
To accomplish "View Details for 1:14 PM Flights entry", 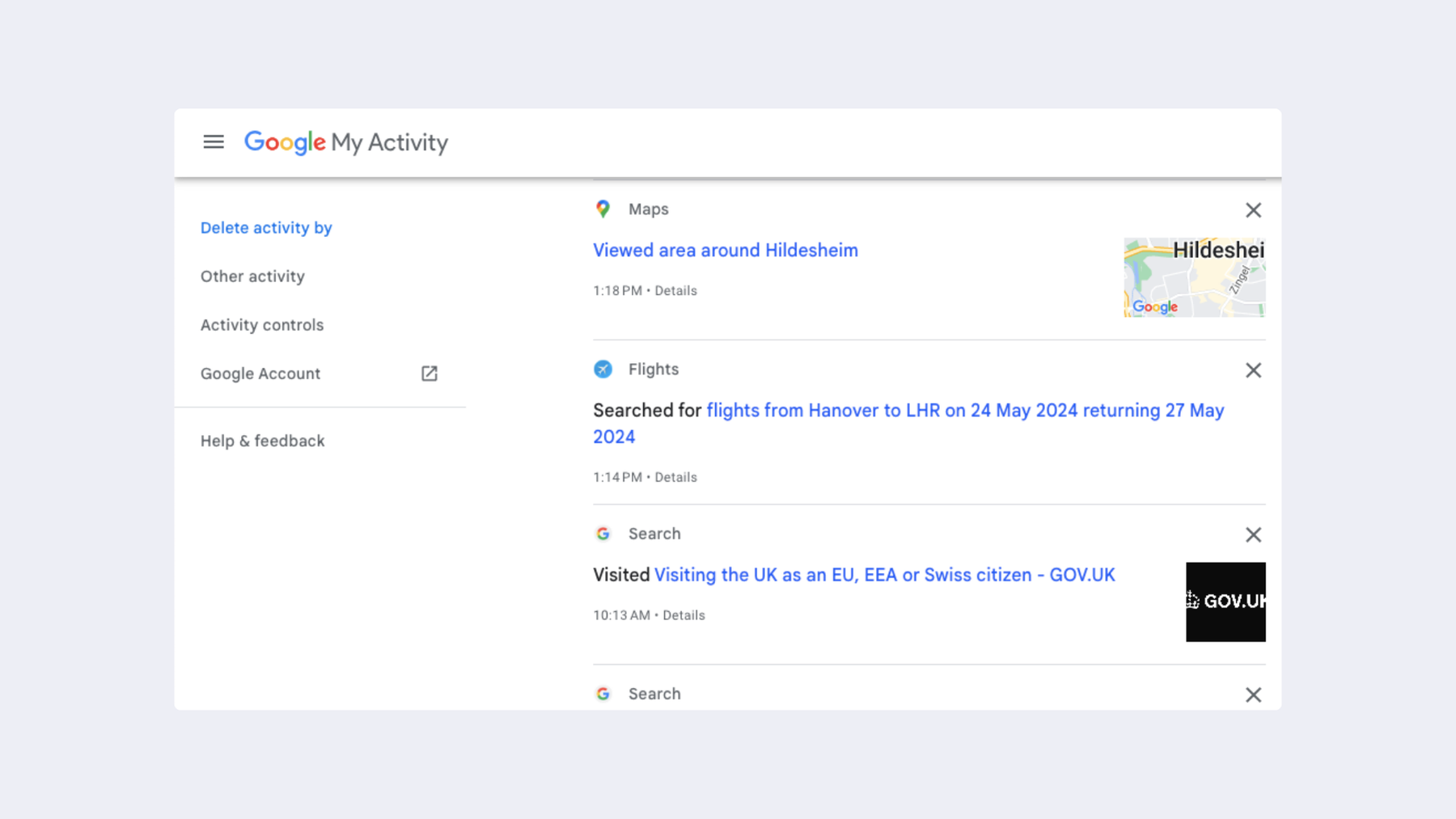I will (x=675, y=477).
